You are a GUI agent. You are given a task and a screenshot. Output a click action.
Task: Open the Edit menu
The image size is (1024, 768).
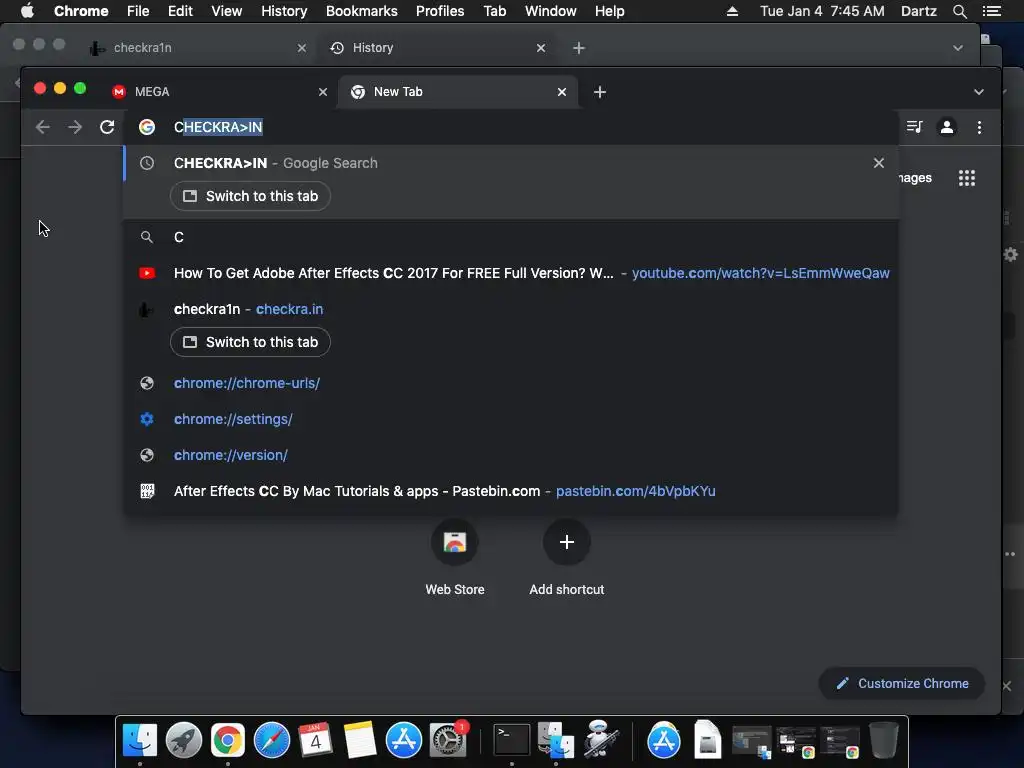180,11
